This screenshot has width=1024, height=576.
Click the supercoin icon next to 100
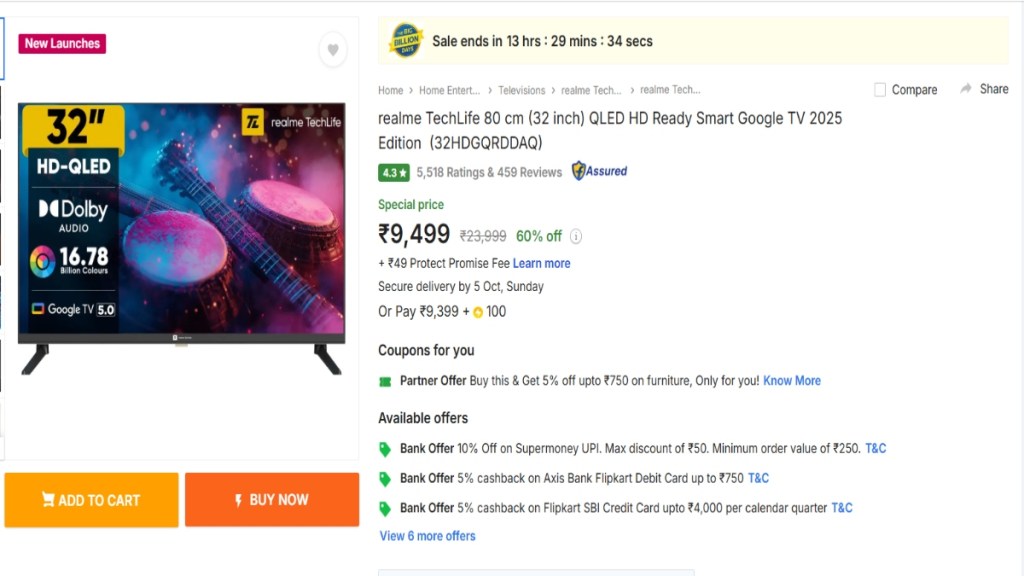[478, 312]
